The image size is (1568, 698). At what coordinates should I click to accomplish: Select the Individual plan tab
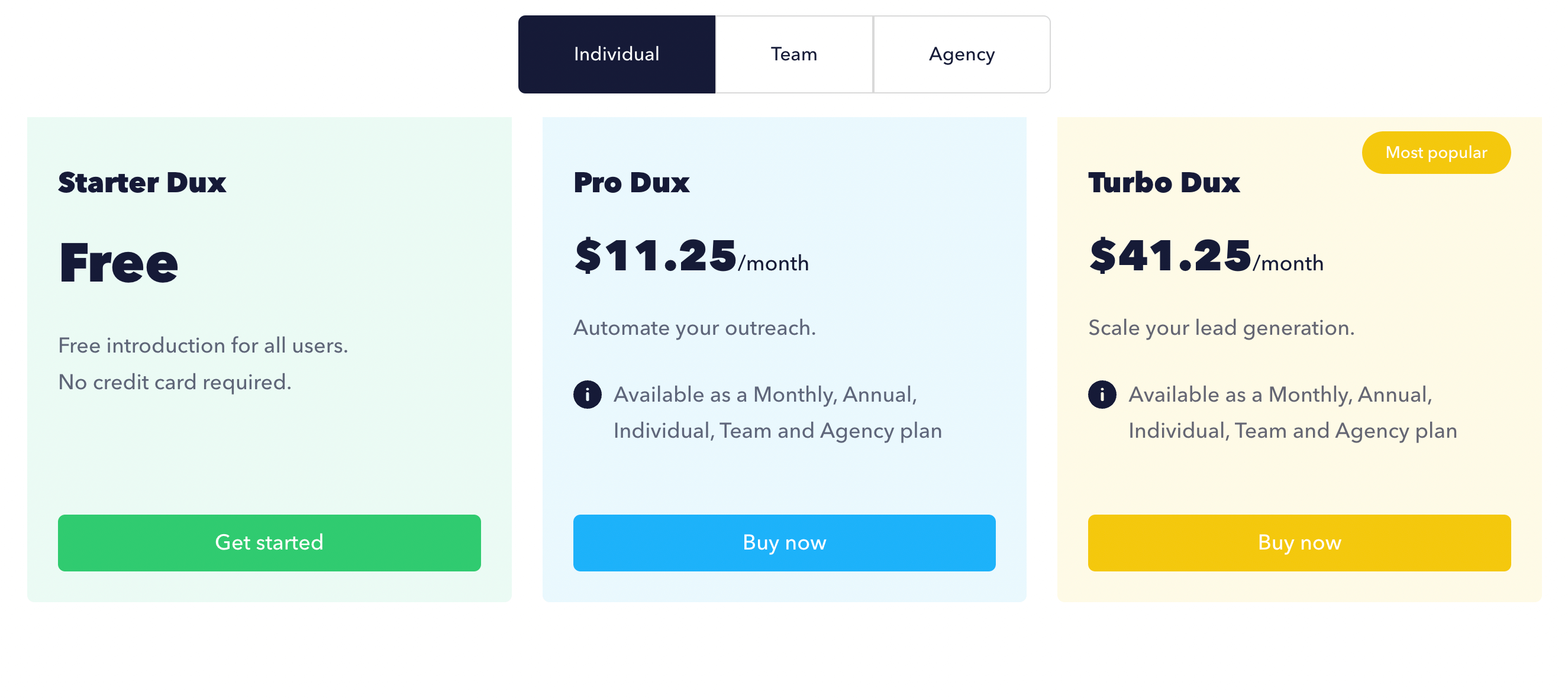pyautogui.click(x=616, y=54)
